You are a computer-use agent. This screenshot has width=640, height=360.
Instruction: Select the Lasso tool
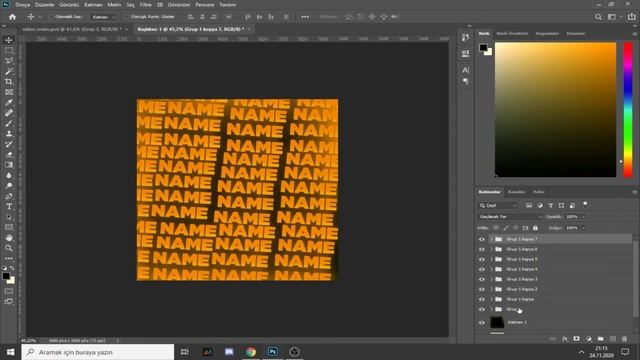(x=9, y=61)
